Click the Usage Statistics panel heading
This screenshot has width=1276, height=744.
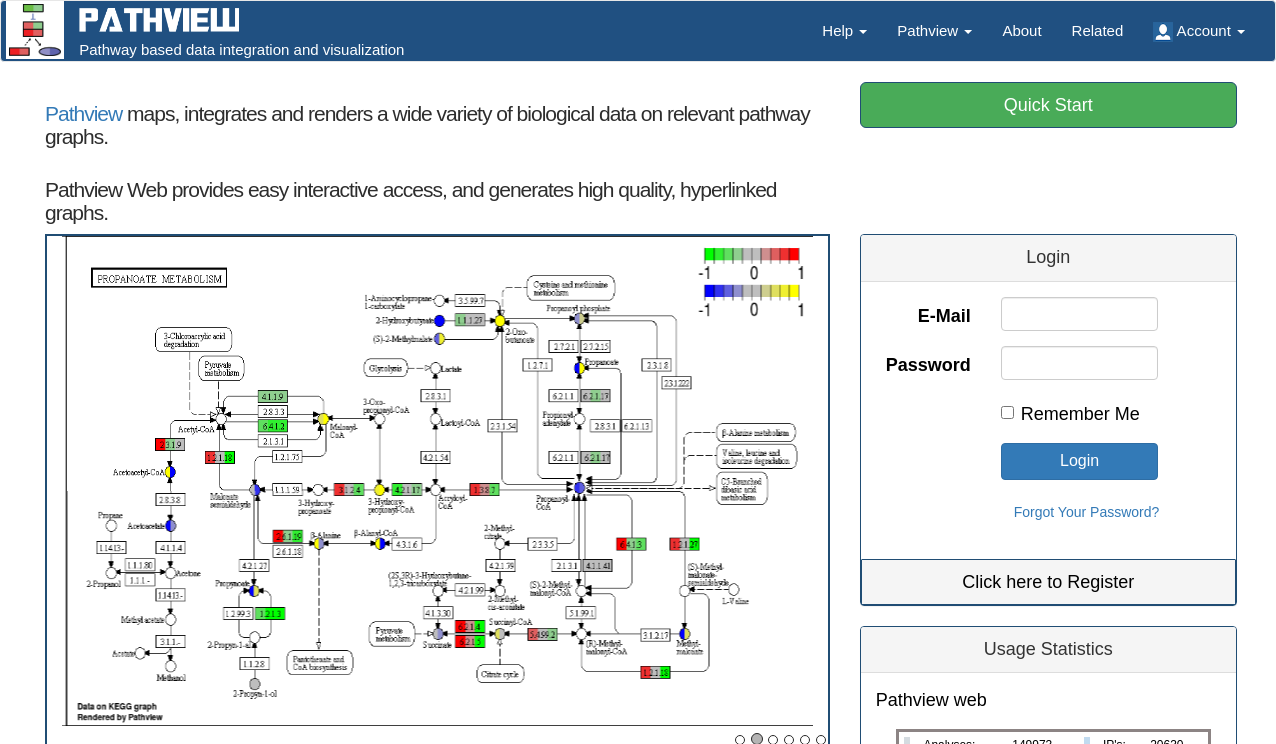(1048, 649)
